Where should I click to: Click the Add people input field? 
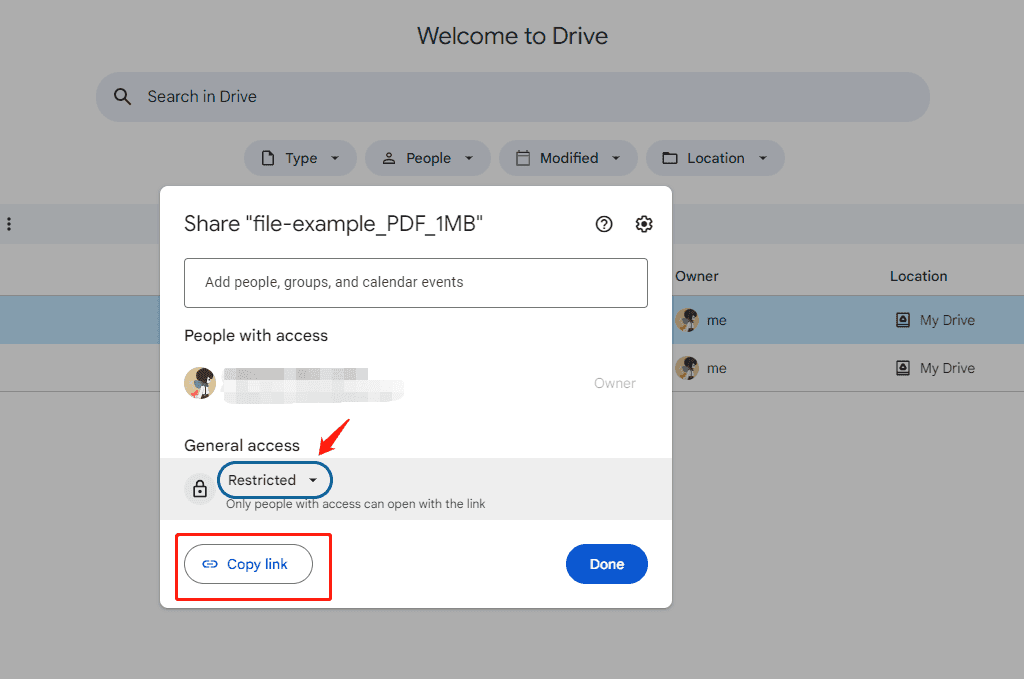(x=416, y=283)
